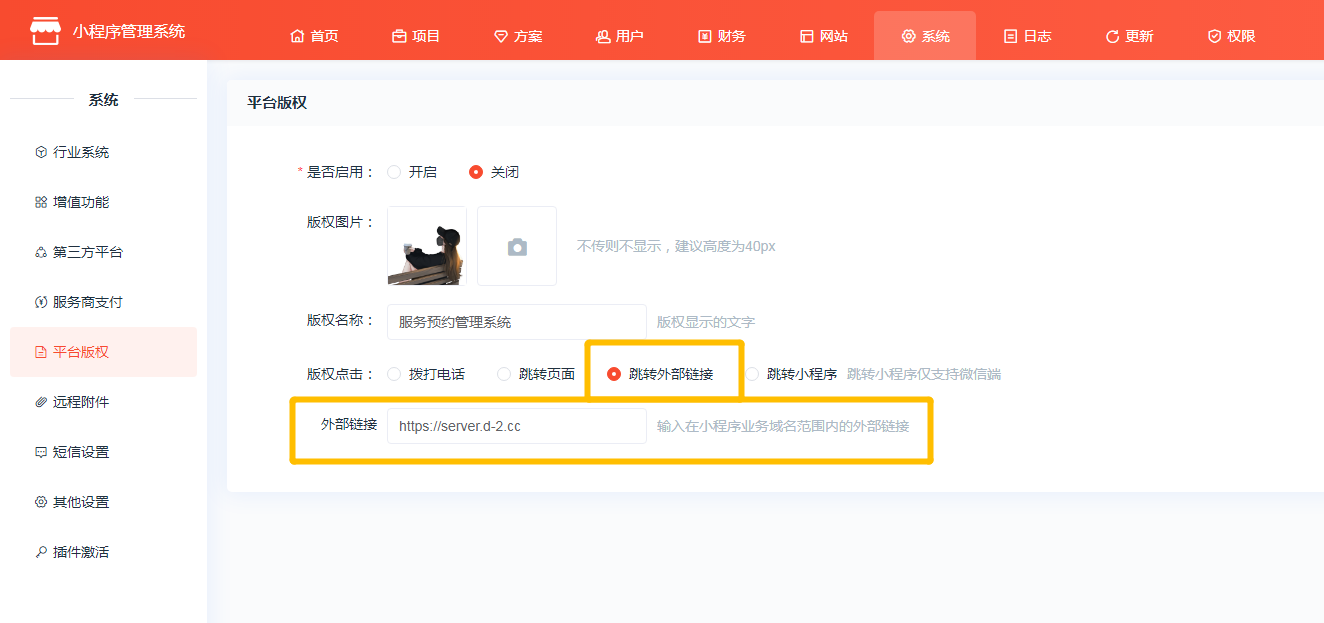
Task: Click the layout icon beside 网站
Action: click(x=807, y=36)
